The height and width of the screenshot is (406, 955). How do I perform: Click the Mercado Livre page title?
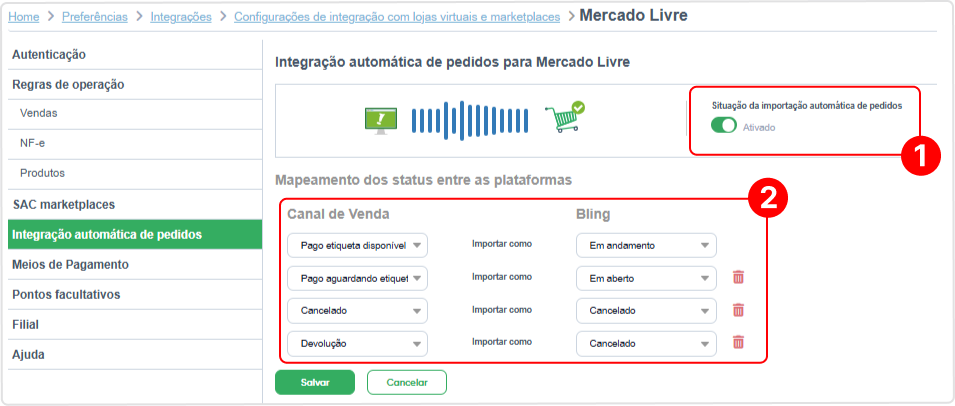[633, 15]
